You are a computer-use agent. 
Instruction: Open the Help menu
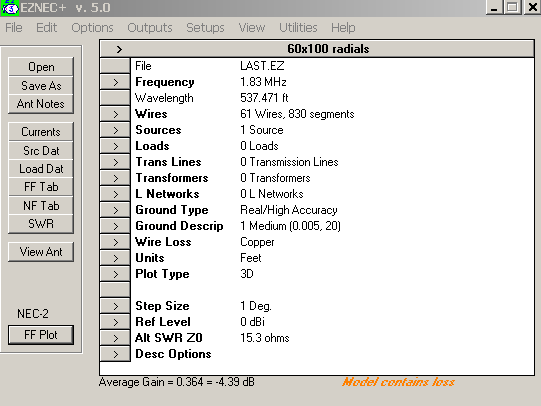[x=343, y=28]
